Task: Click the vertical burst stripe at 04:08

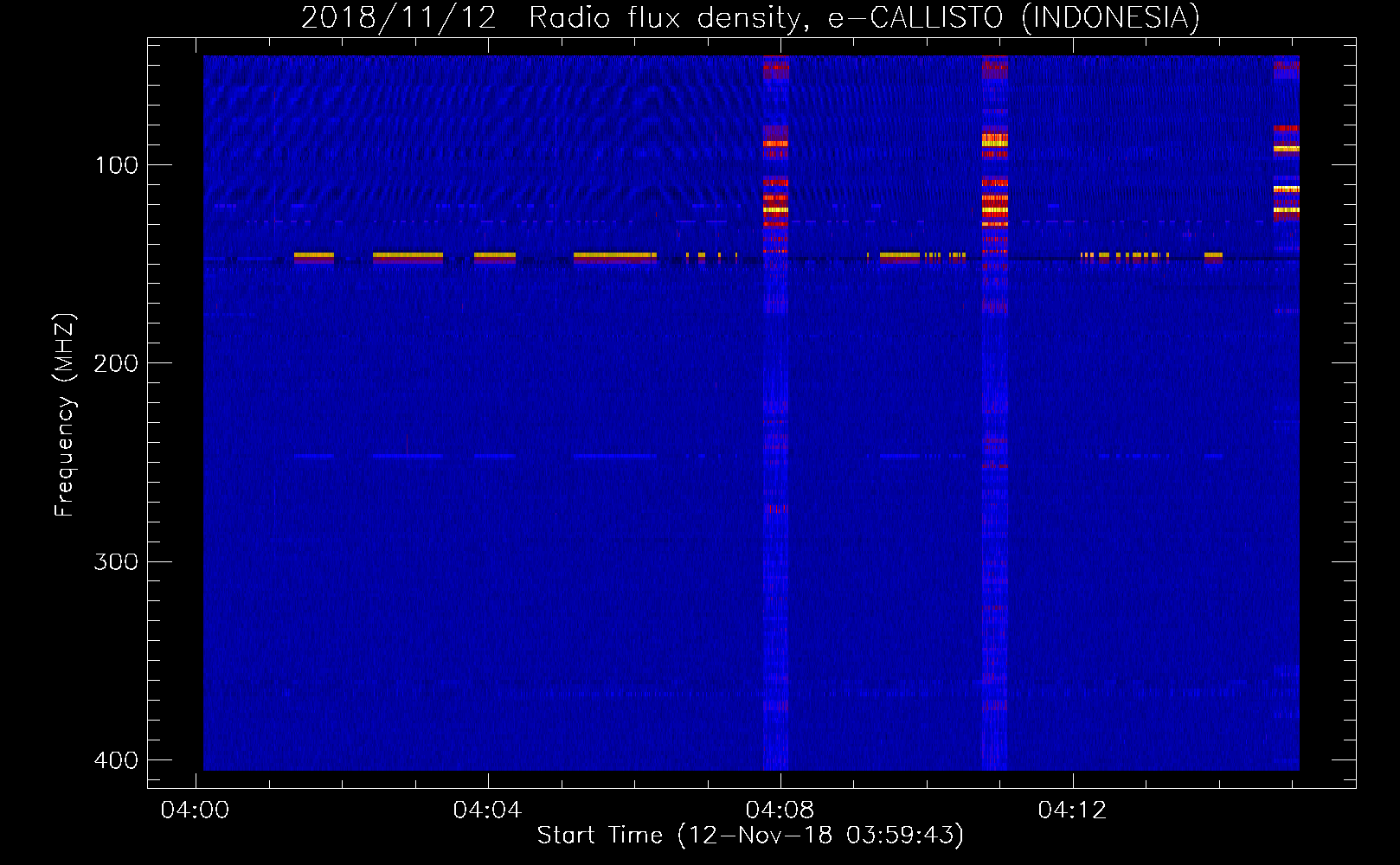Action: [775, 413]
